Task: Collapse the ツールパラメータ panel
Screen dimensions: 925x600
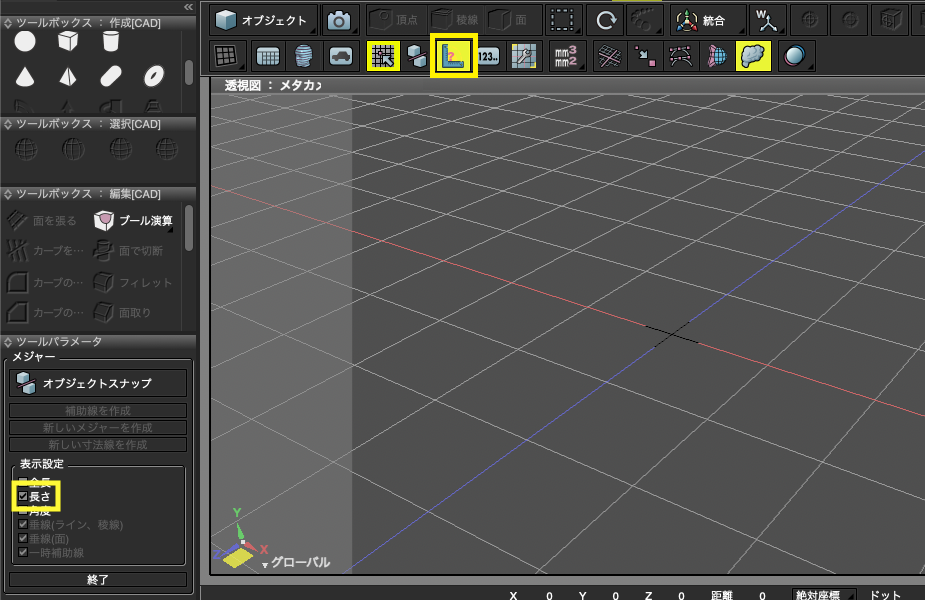Action: click(x=8, y=342)
